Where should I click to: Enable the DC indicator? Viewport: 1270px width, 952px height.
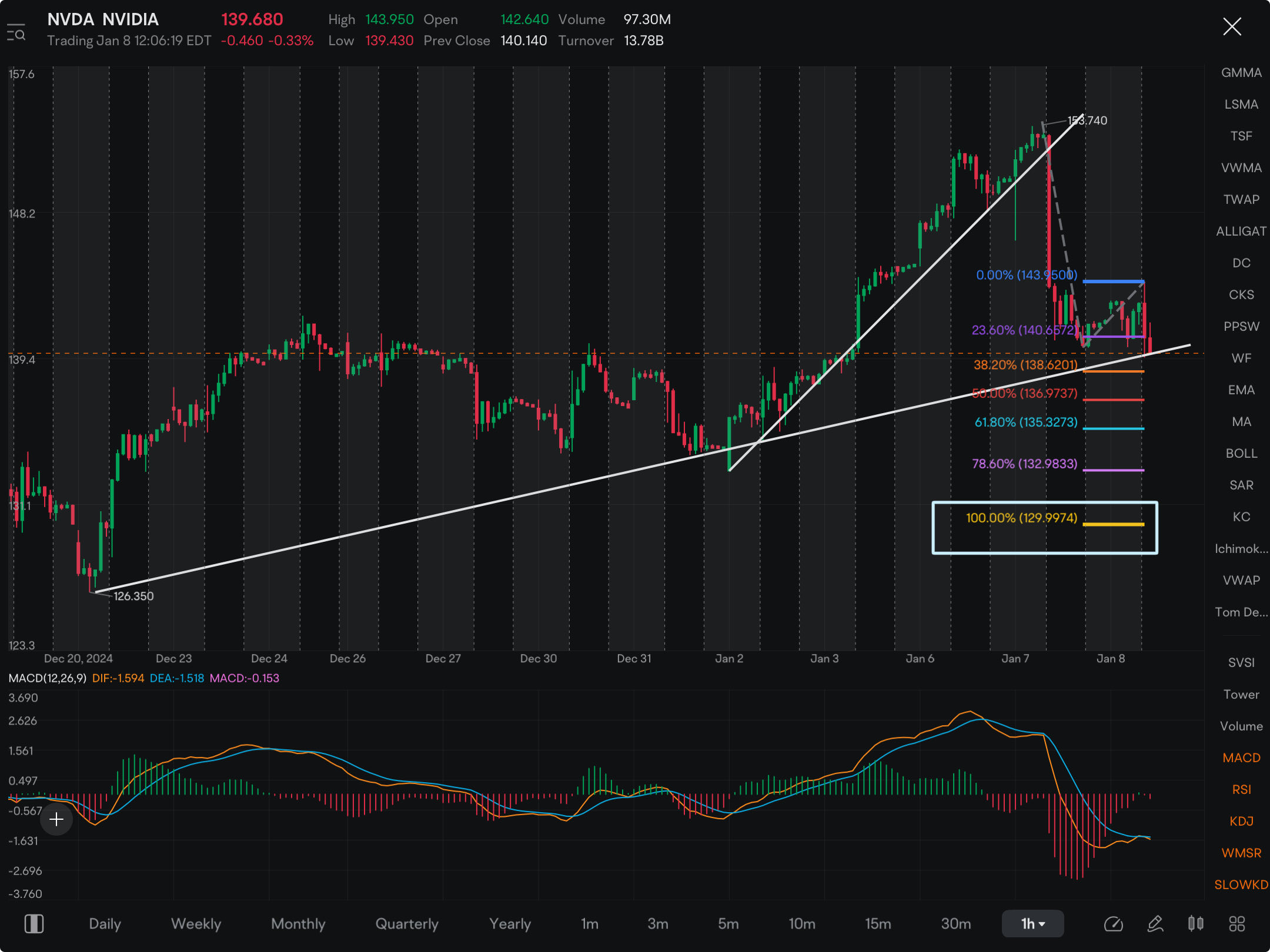[1241, 263]
